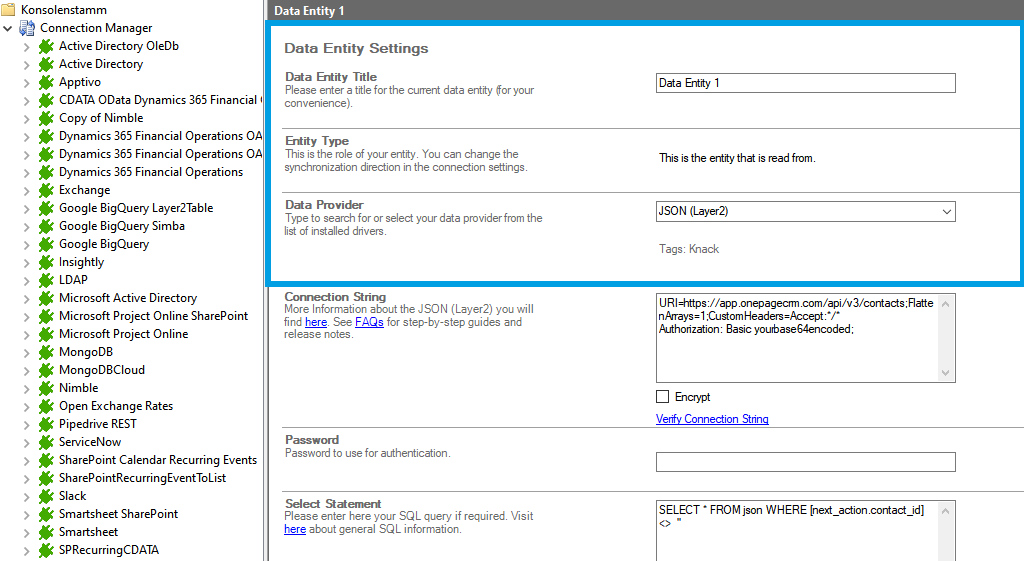Click the MongoDB connection icon
This screenshot has width=1024, height=561.
click(x=46, y=352)
